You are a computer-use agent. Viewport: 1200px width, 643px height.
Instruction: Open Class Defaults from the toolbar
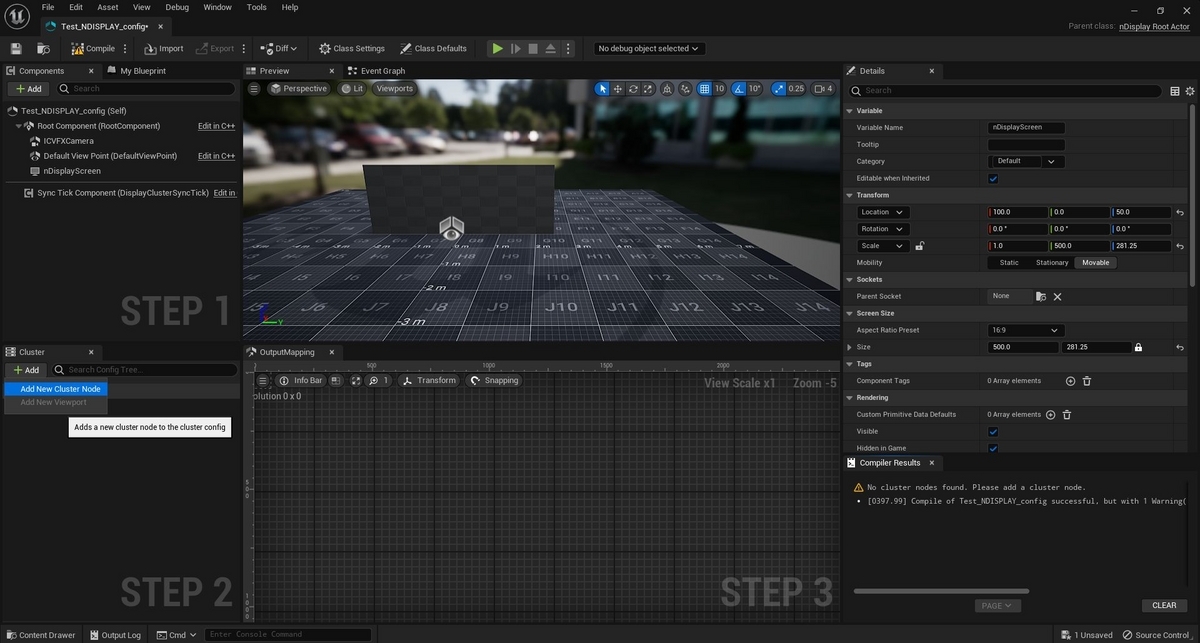click(433, 48)
